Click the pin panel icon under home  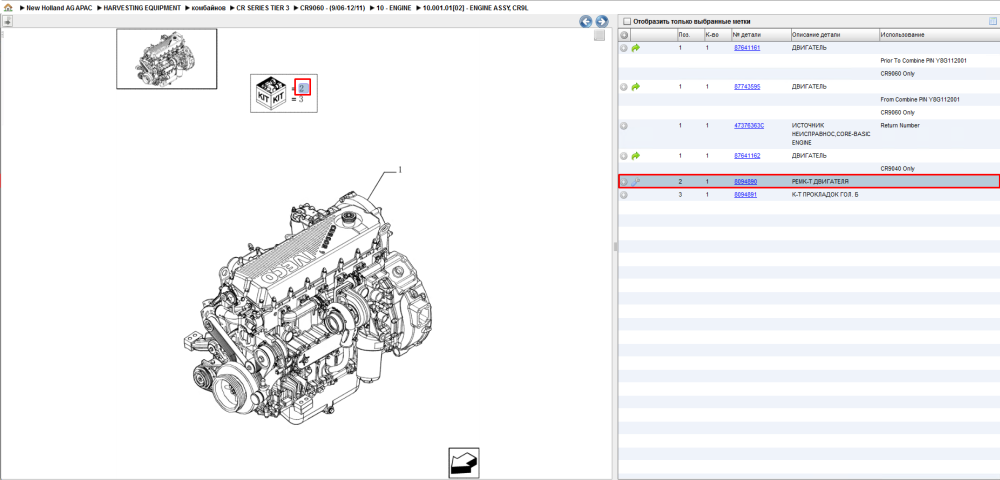(7, 21)
